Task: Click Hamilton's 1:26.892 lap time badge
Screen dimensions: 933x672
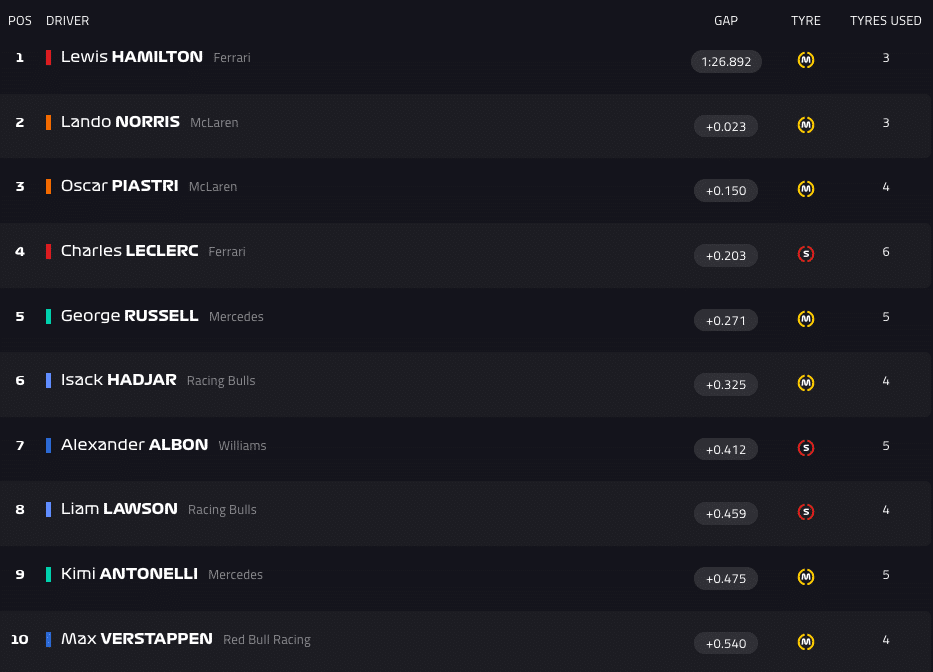Action: (726, 61)
